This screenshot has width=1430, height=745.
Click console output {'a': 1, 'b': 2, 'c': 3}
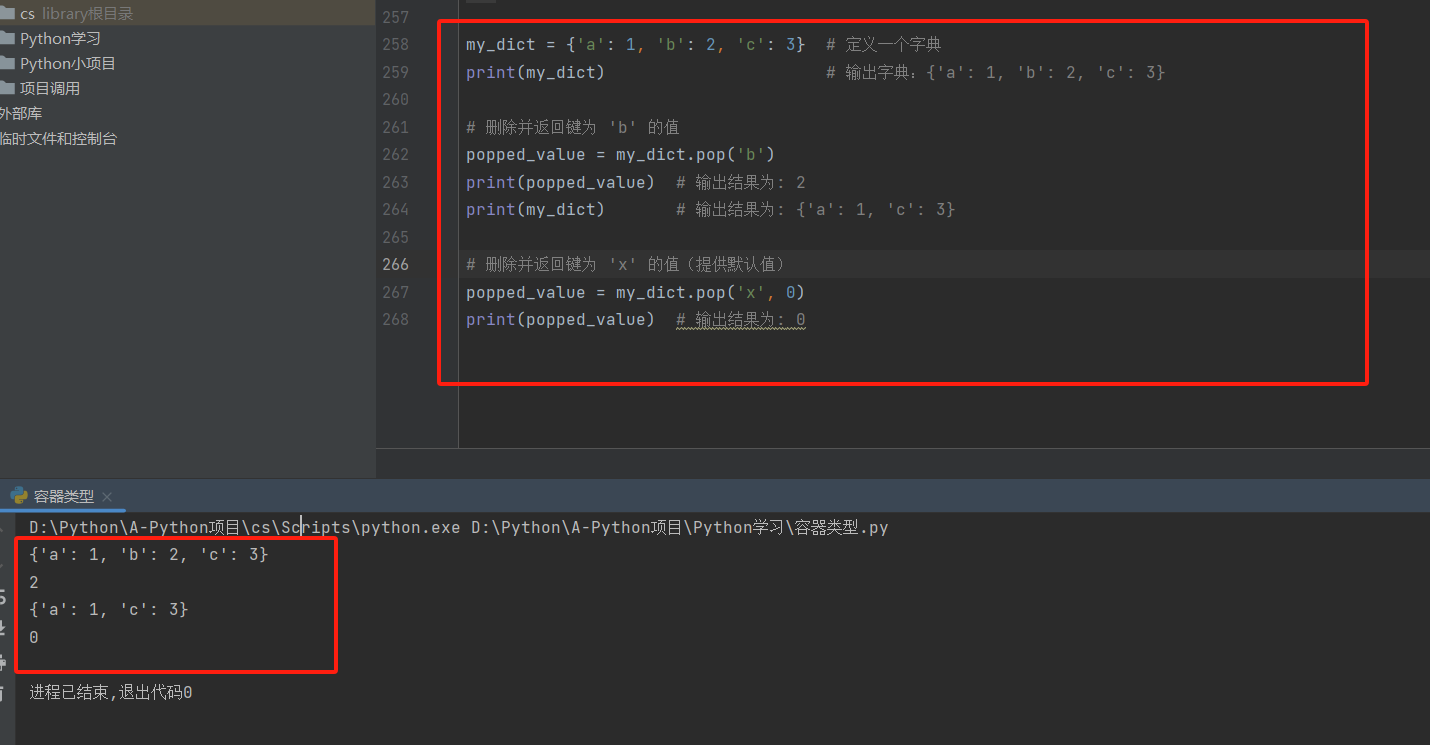tap(149, 554)
